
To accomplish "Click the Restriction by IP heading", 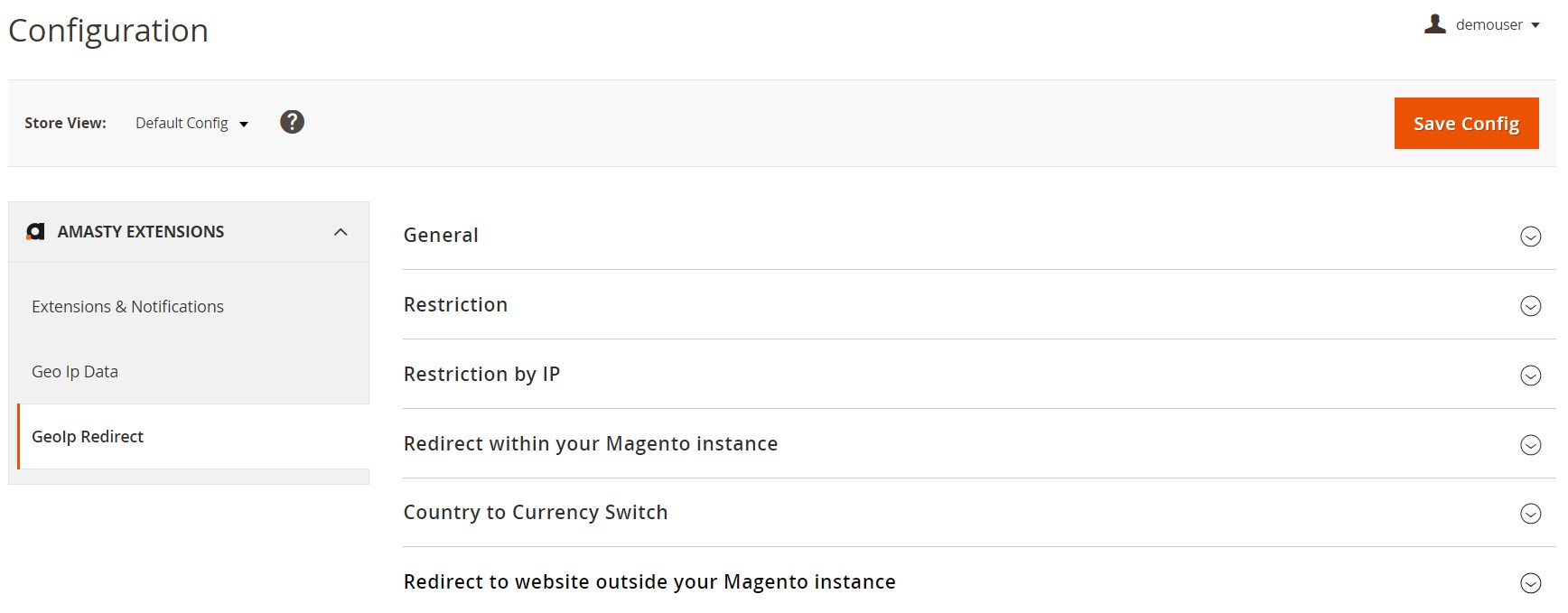I will coord(481,374).
